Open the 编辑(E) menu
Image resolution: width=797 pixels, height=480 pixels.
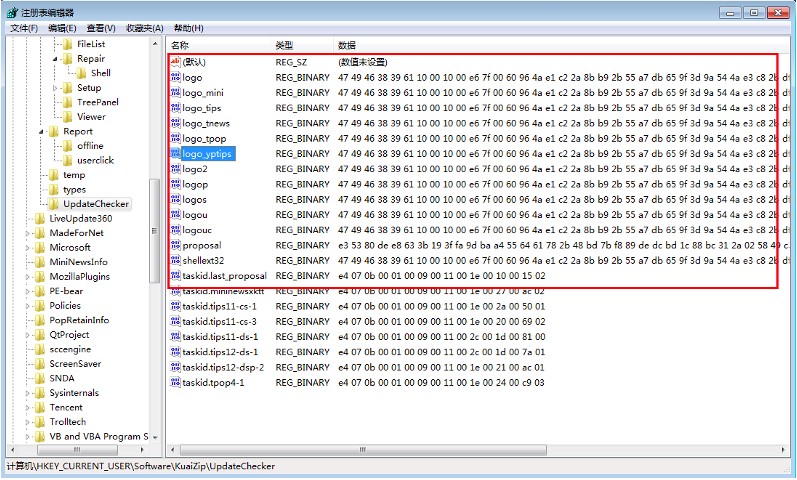click(62, 28)
